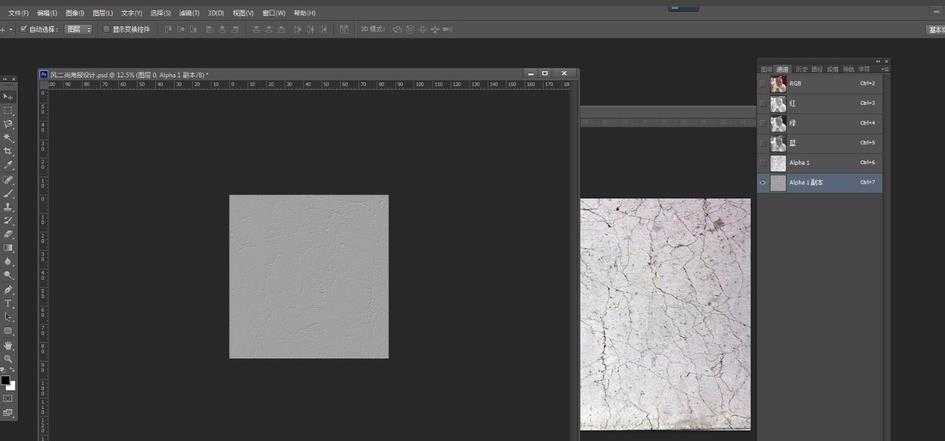Open the auto-select 图层 dropdown

(x=79, y=30)
